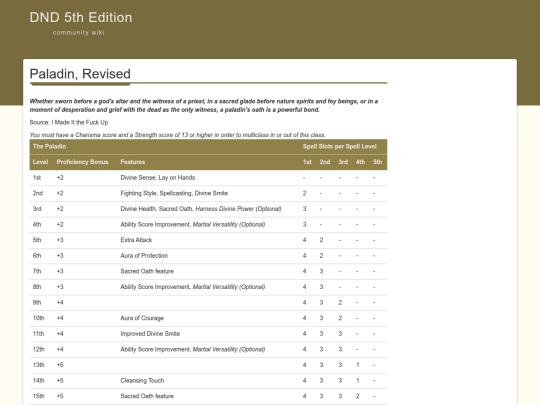Click +3 proficiency bonus in 6th row
Image resolution: width=540 pixels, height=405 pixels.
[60, 256]
